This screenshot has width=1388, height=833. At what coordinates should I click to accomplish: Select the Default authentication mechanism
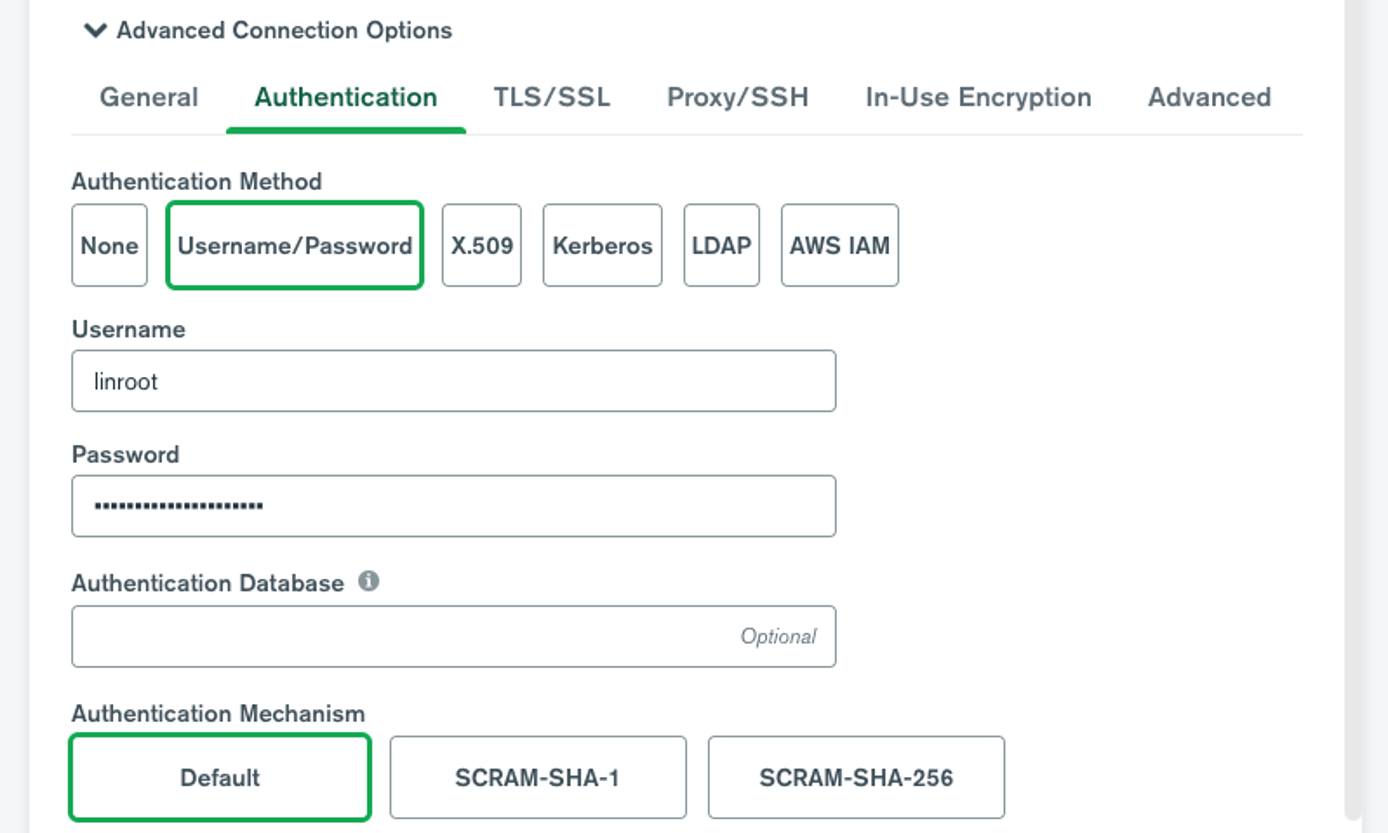coord(219,776)
